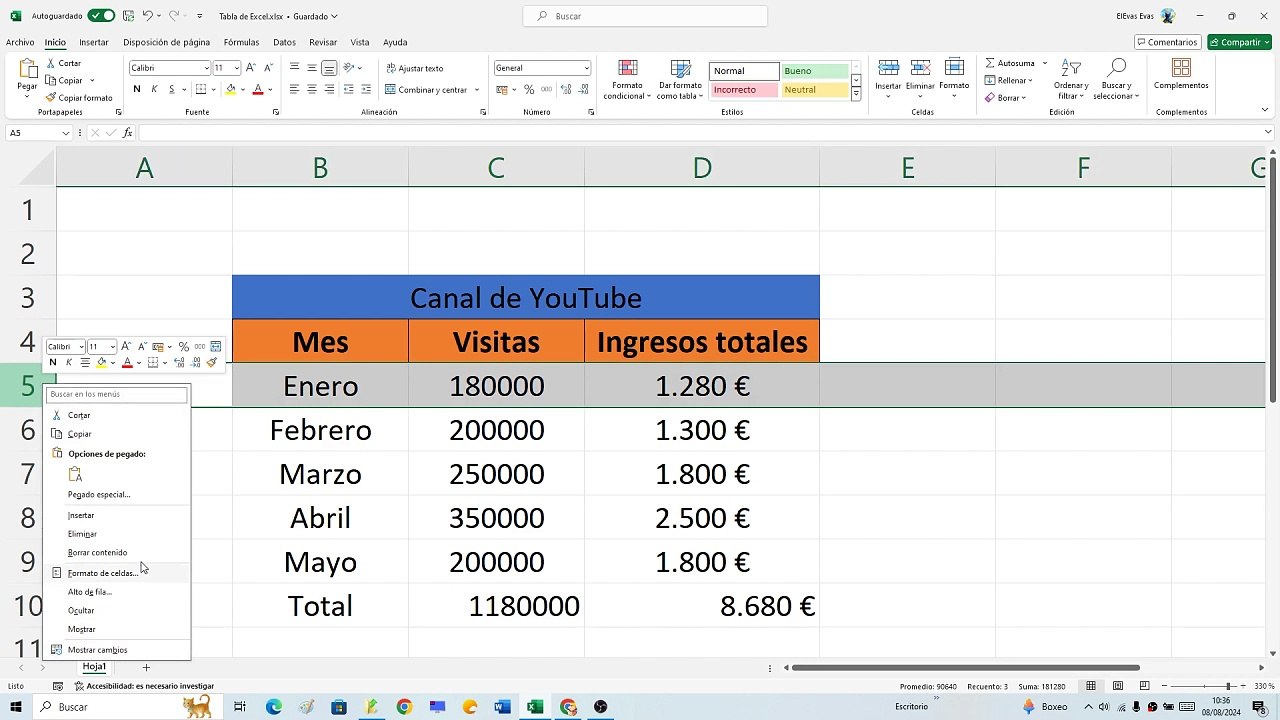This screenshot has width=1280, height=720.
Task: Expand the Combinar y centrar dropdown arrow
Action: pos(477,90)
